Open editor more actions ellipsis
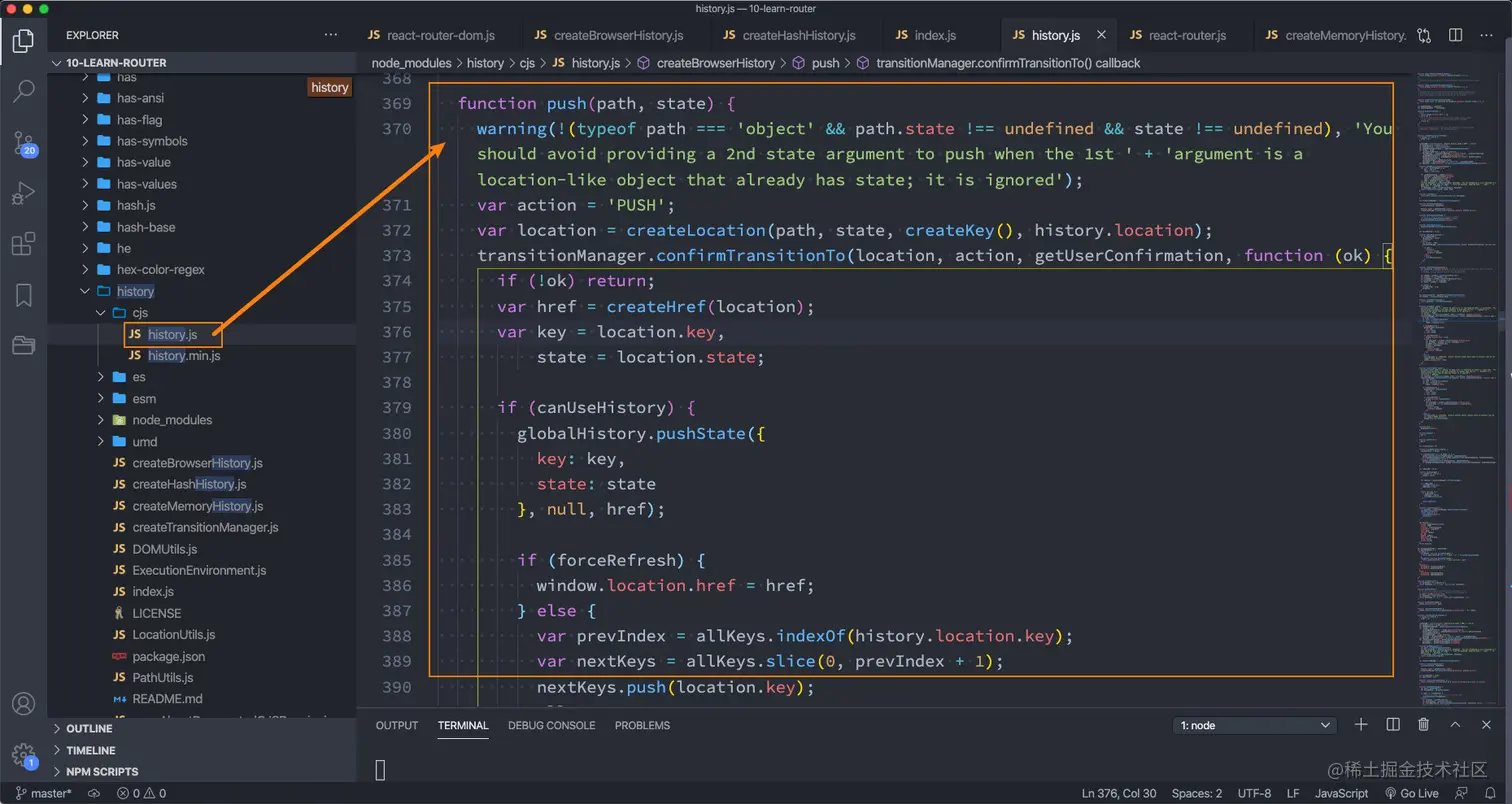 tap(1487, 35)
